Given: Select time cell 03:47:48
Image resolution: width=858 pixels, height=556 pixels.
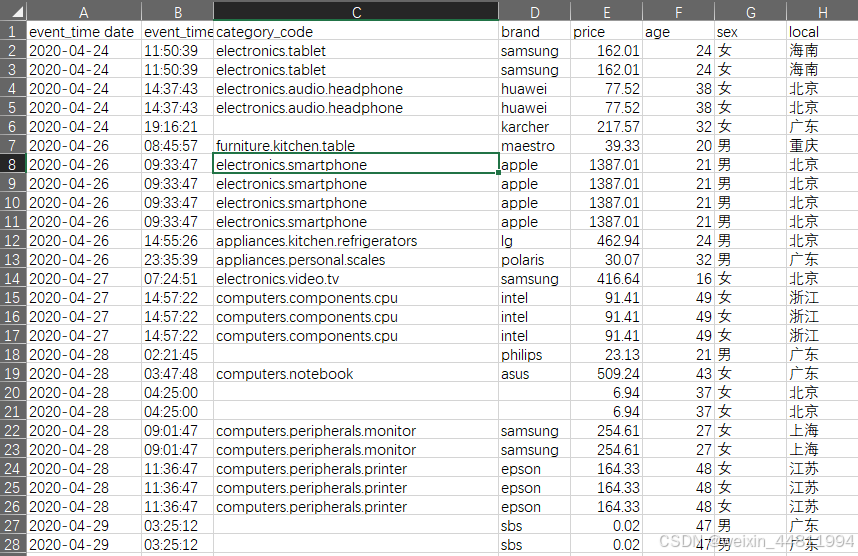Looking at the screenshot, I should [x=177, y=374].
